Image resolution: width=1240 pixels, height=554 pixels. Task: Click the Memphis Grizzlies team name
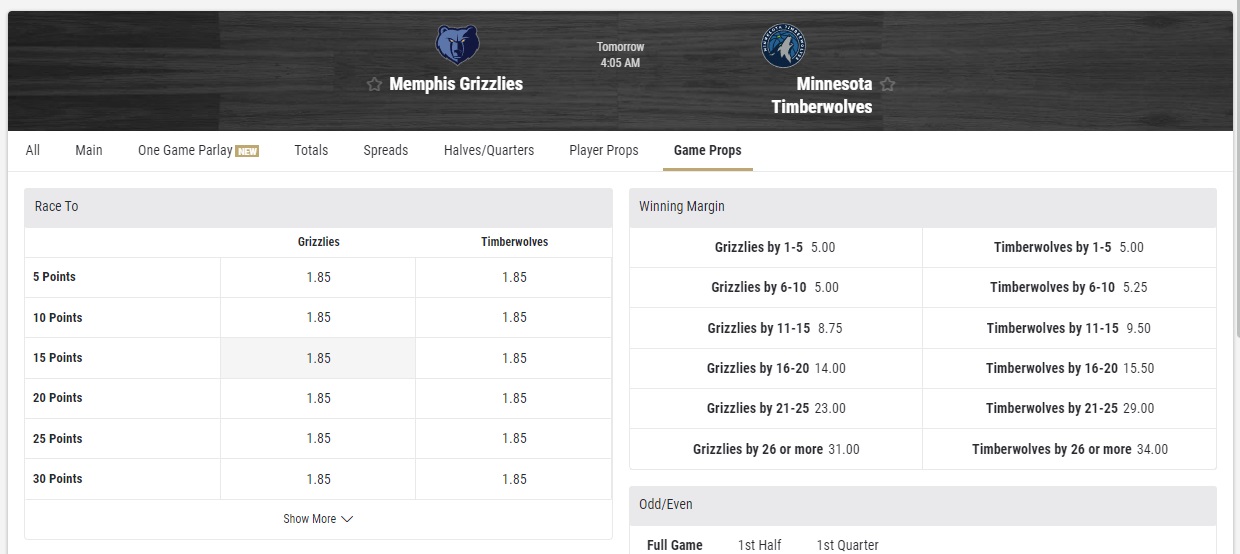pyautogui.click(x=456, y=84)
